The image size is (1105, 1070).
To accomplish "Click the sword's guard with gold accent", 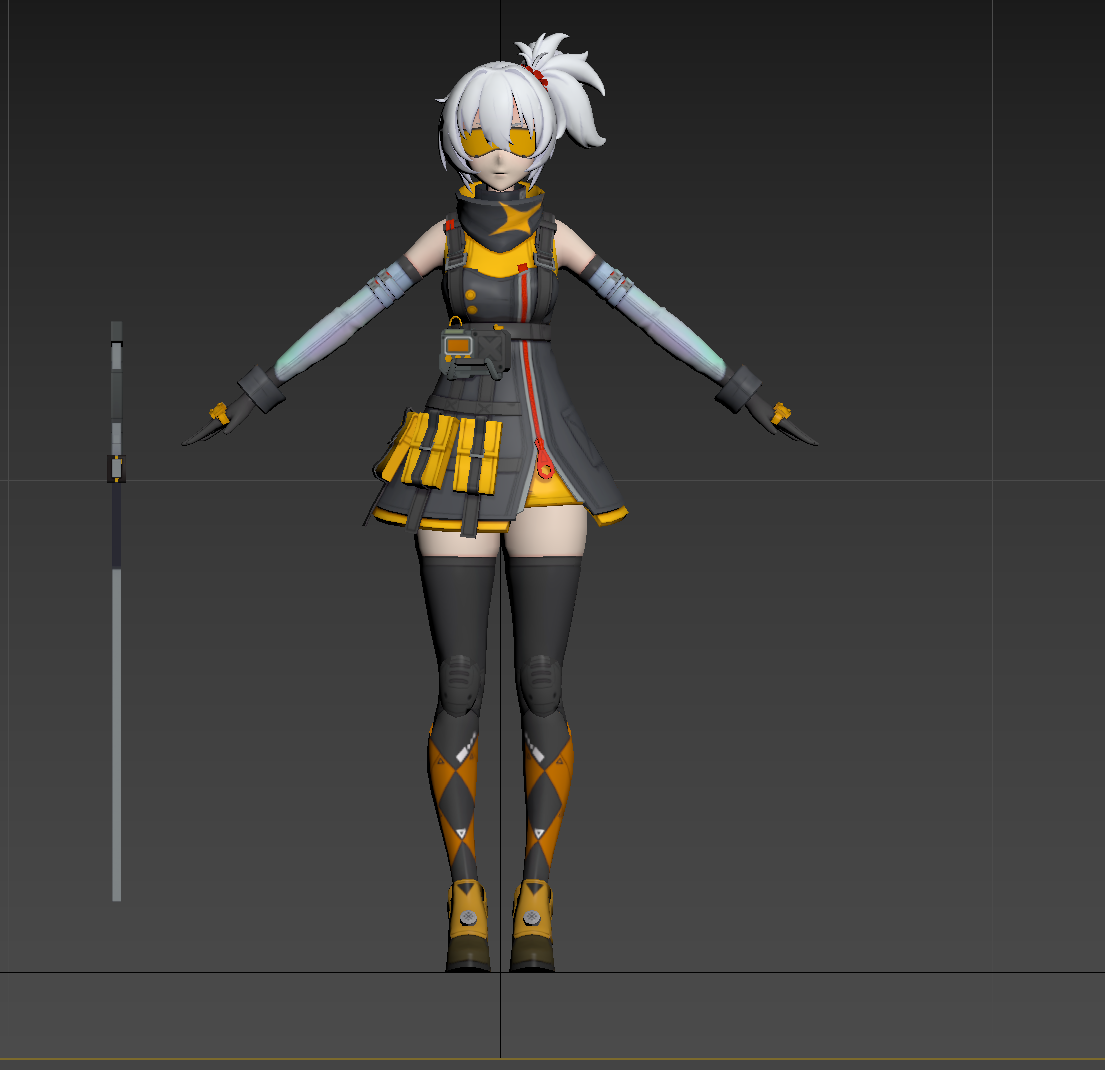I will click(x=117, y=468).
